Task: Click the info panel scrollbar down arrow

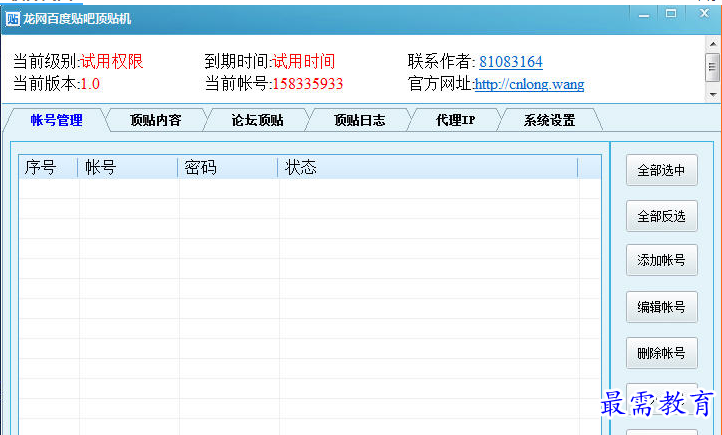Action: [713, 94]
